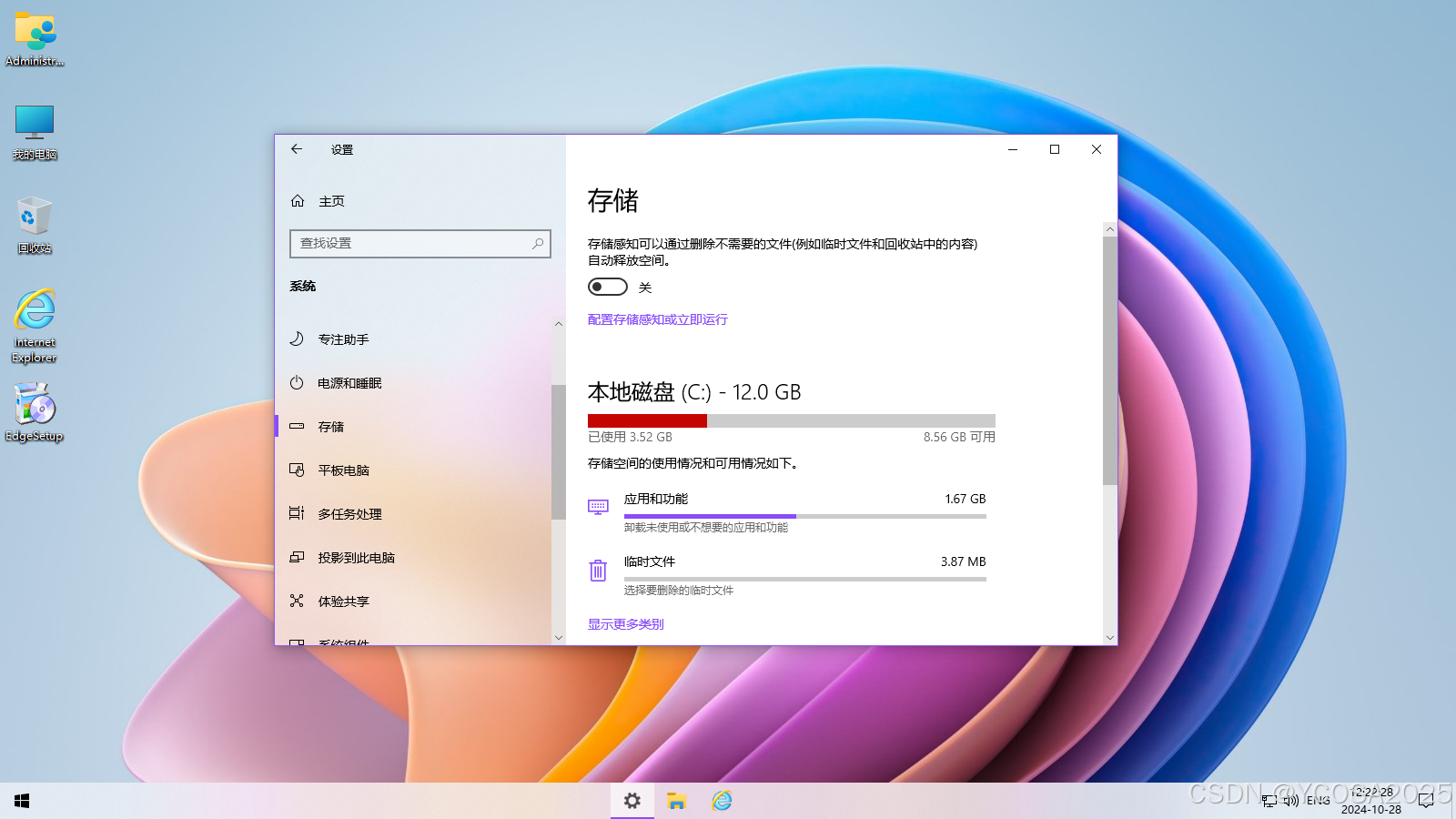Open the 体验共享 settings page
The image size is (1456, 819).
tap(413, 602)
